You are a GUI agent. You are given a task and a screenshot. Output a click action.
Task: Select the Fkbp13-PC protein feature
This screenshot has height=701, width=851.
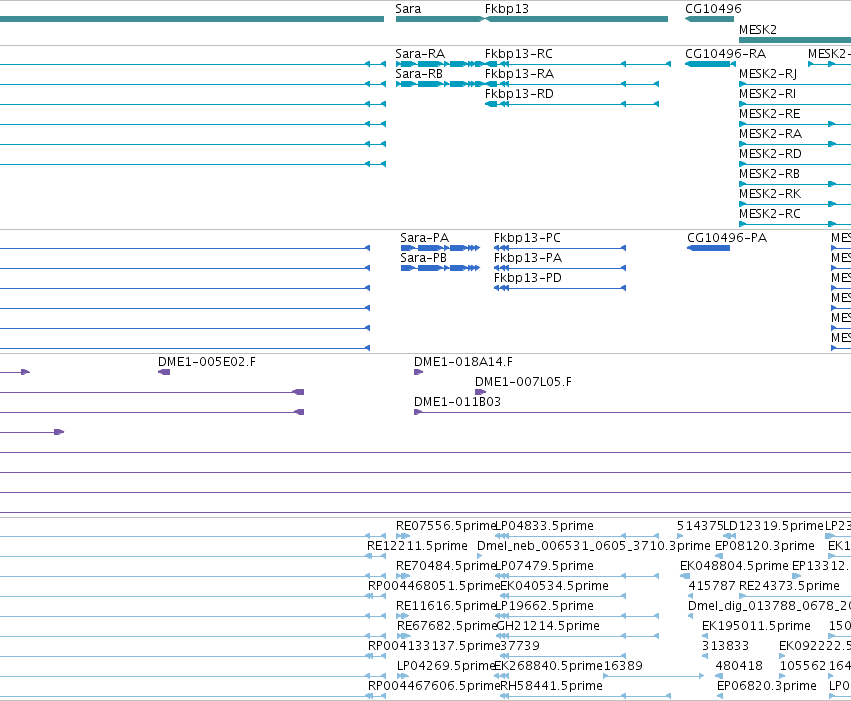(x=560, y=248)
